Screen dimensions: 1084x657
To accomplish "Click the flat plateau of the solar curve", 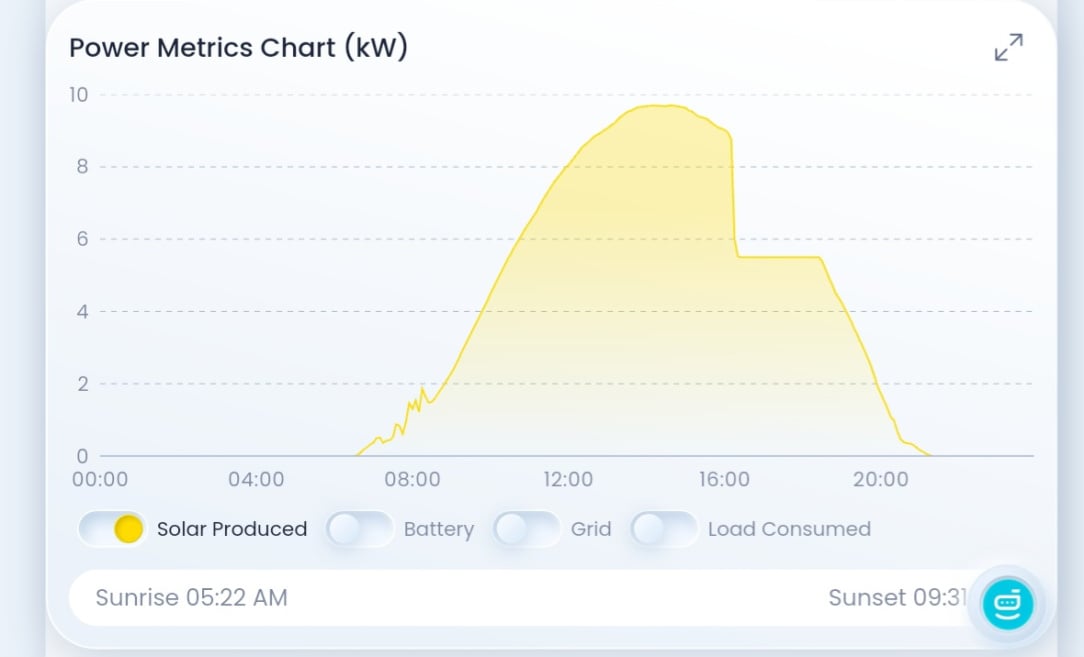I will [x=779, y=257].
